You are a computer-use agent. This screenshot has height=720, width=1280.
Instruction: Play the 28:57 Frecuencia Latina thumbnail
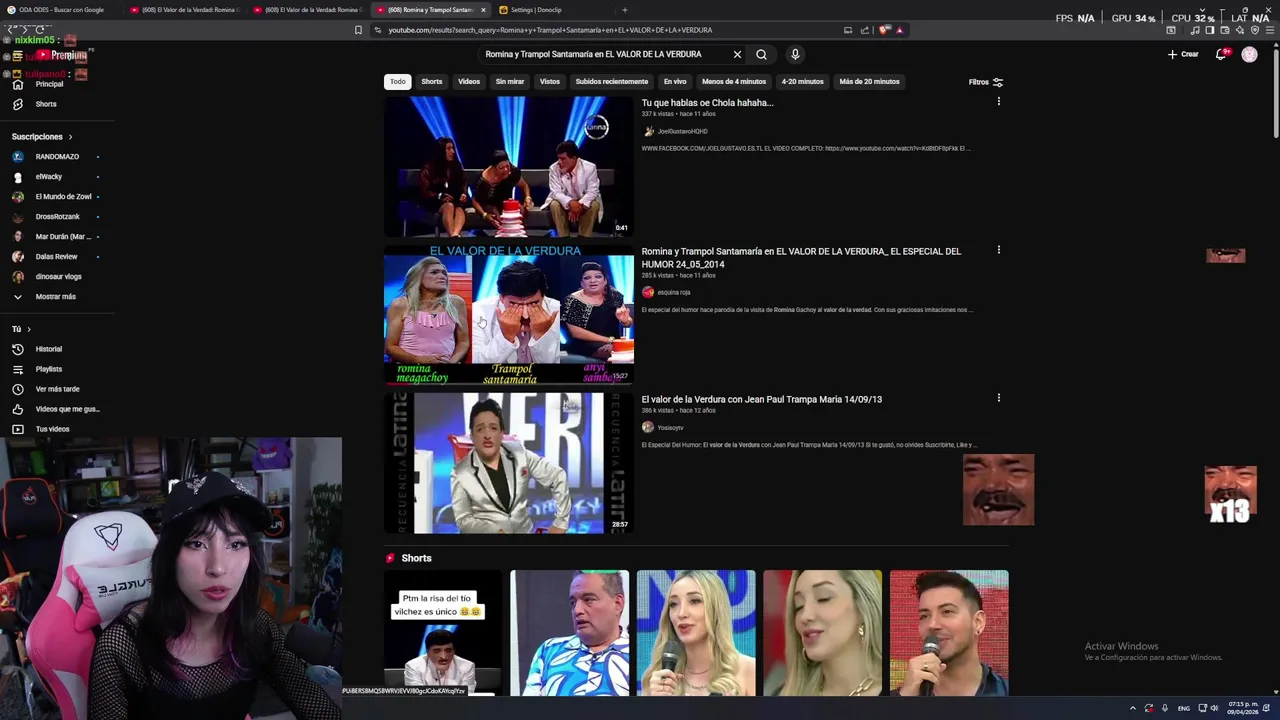tap(509, 463)
